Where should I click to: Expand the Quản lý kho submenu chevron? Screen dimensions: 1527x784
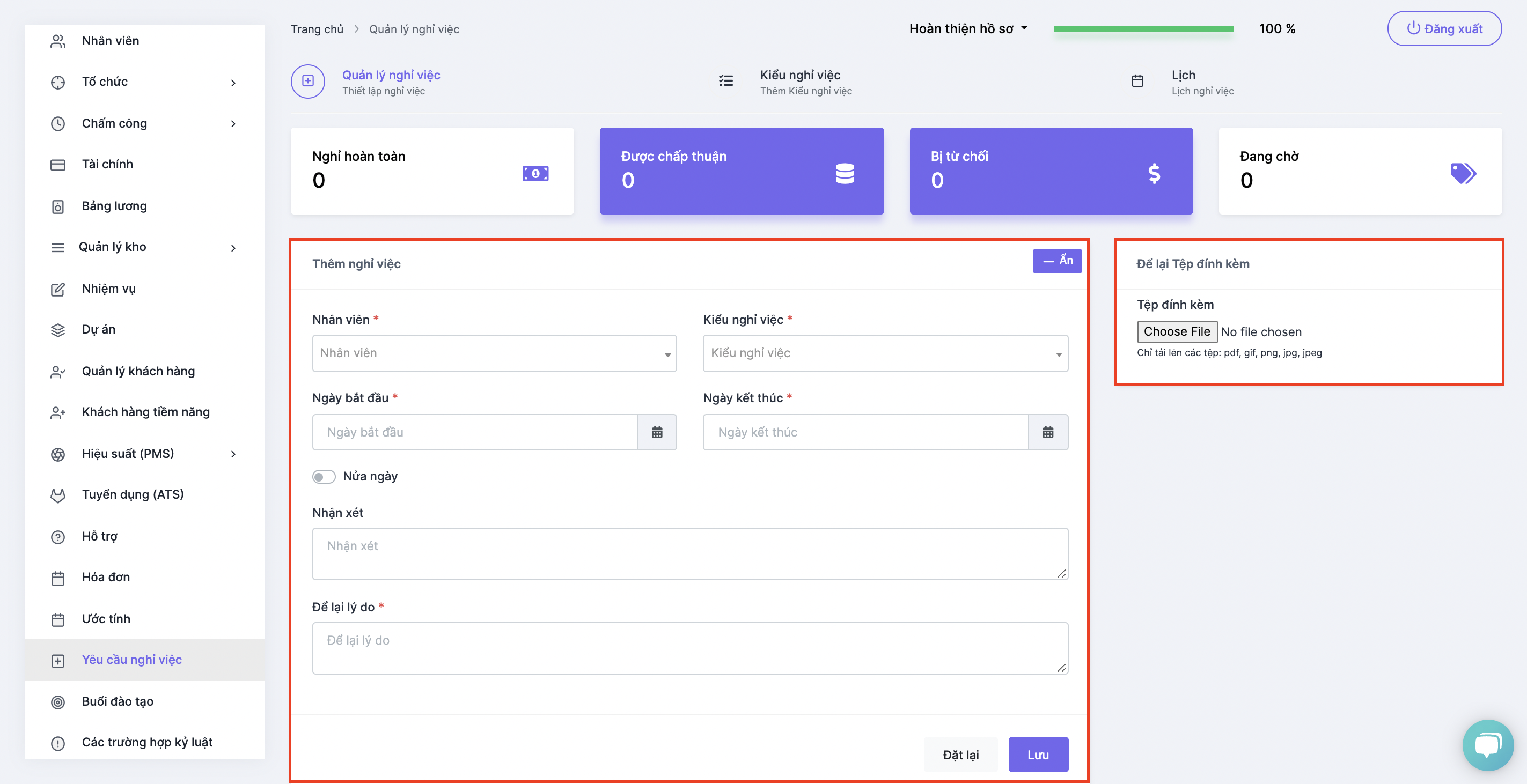[x=233, y=248]
